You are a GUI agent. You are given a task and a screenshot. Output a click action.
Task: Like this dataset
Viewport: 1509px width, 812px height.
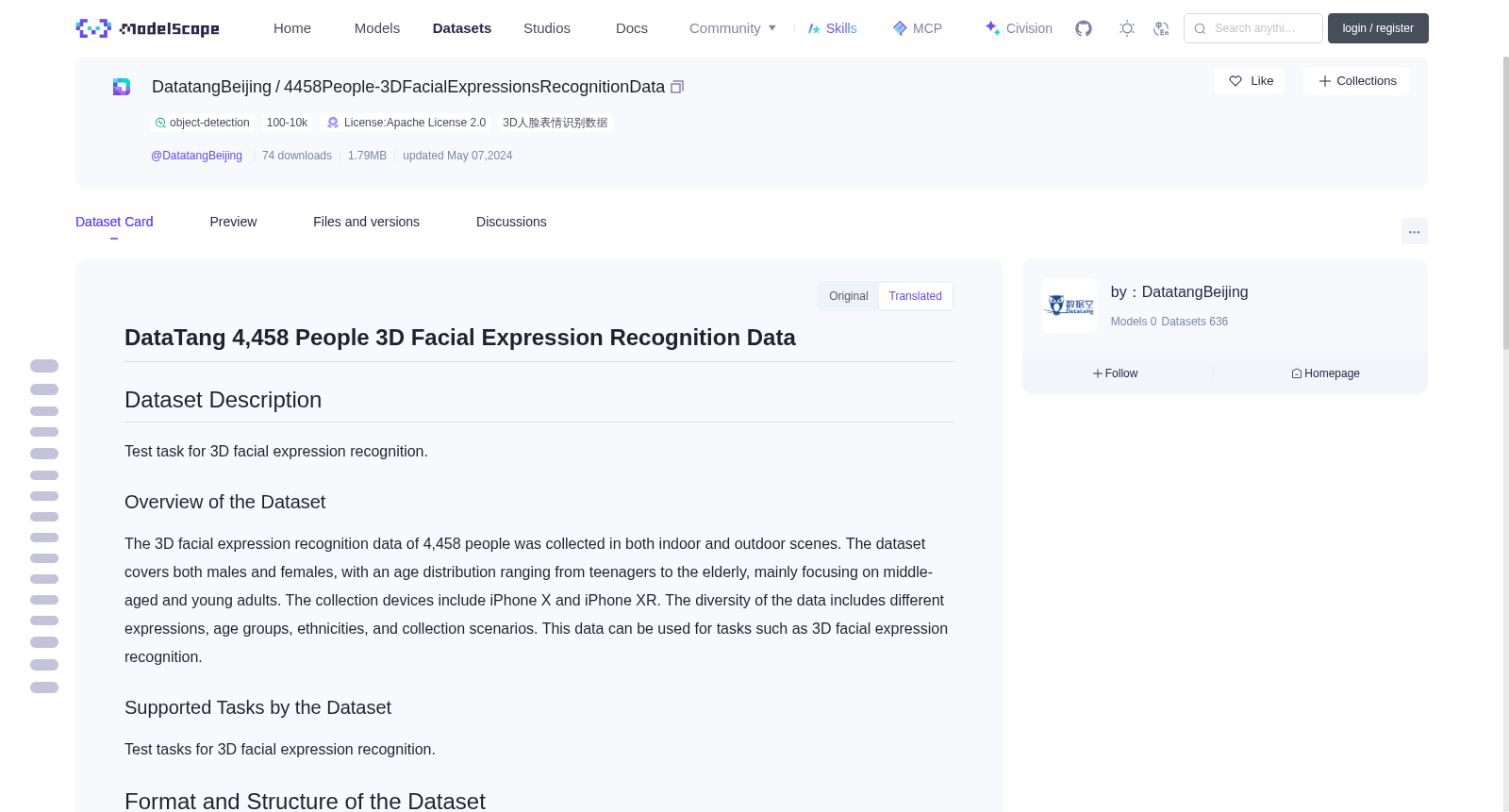coord(1250,81)
